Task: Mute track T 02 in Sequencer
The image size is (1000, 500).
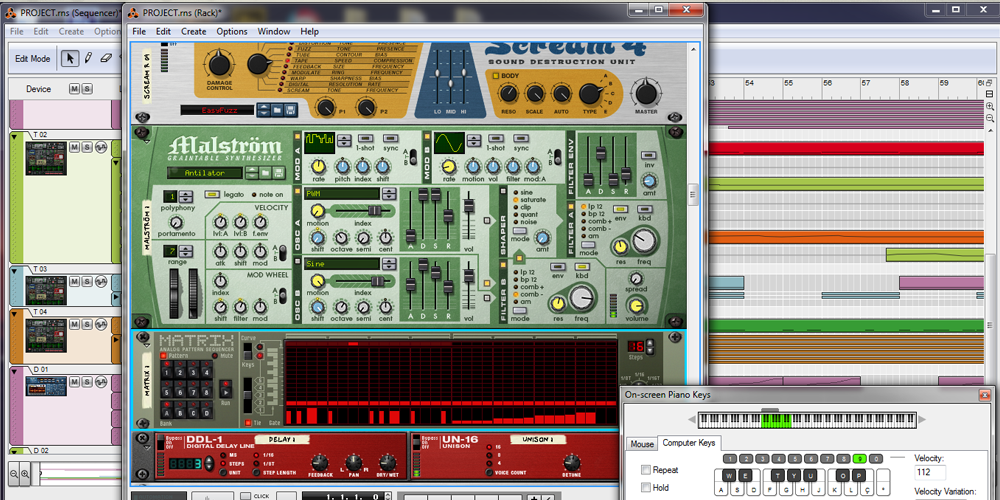Action: click(75, 147)
